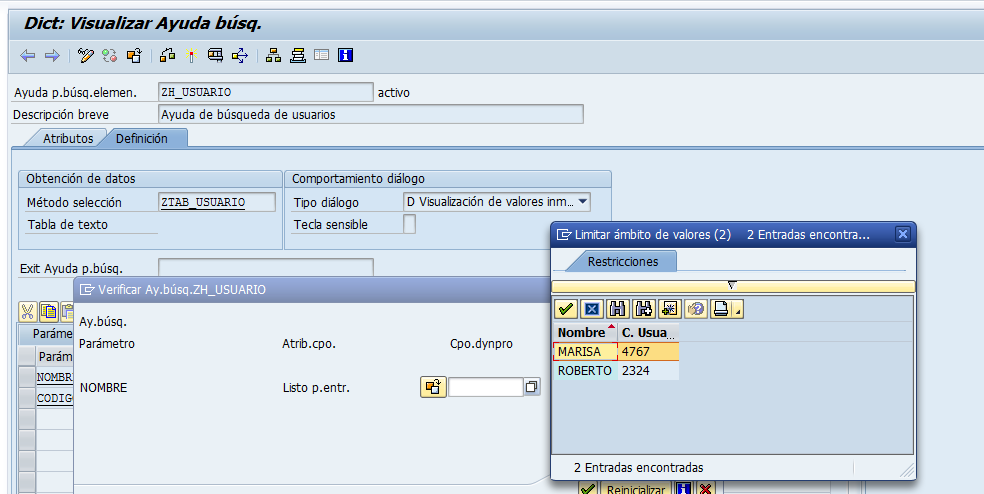Expand the restrictions area with the triangle bar
984x494 pixels.
(732, 286)
